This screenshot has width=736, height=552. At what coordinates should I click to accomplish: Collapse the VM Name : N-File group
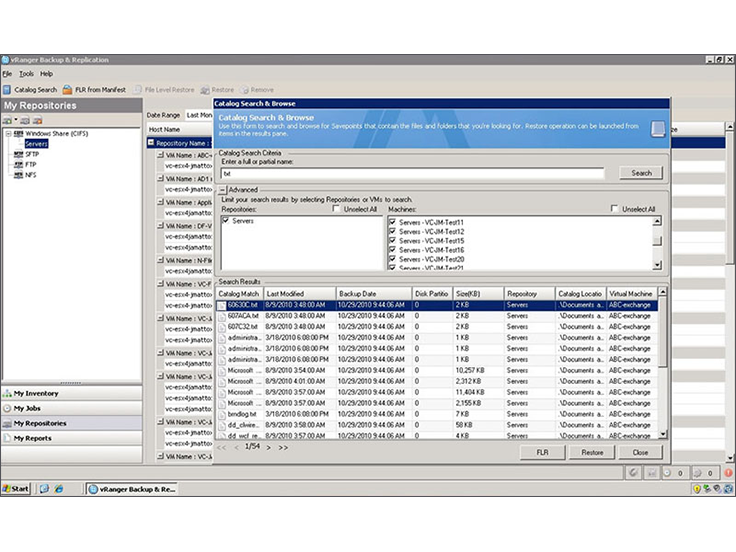pyautogui.click(x=161, y=260)
